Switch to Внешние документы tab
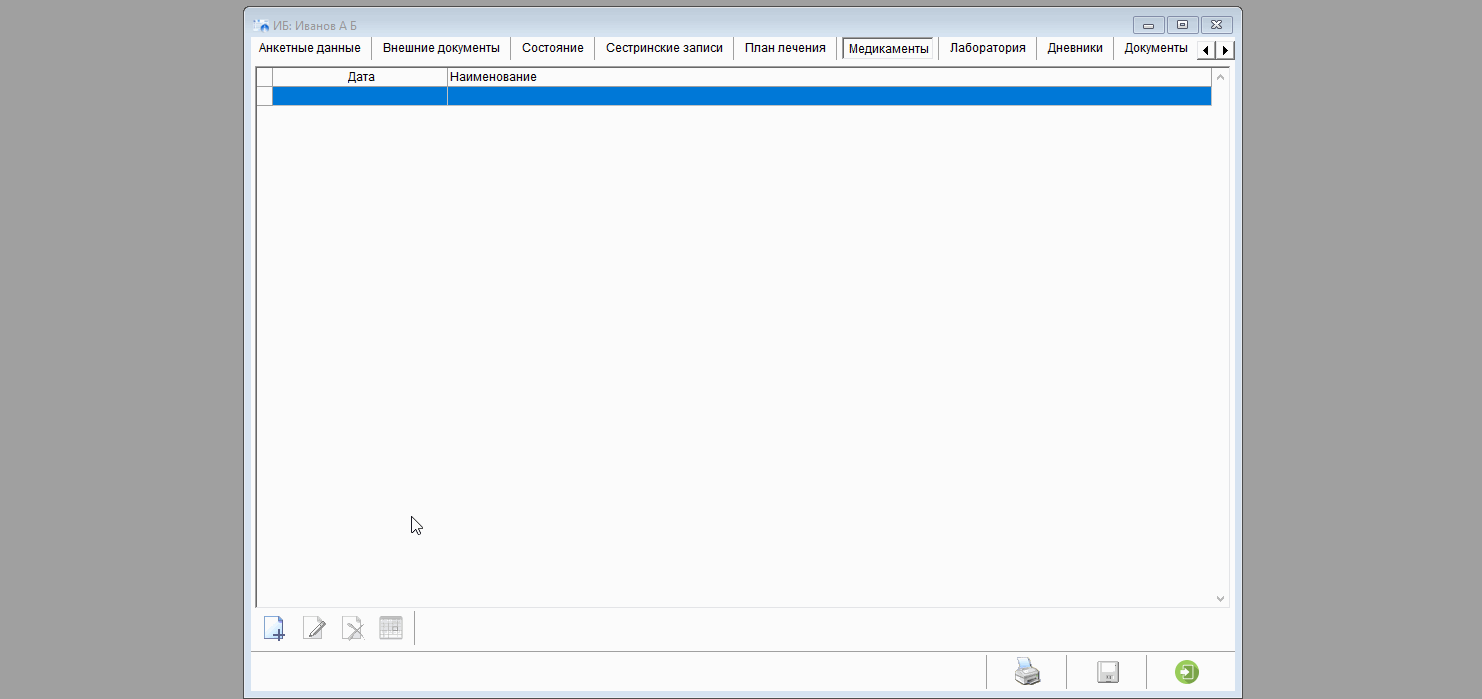 pyautogui.click(x=441, y=48)
